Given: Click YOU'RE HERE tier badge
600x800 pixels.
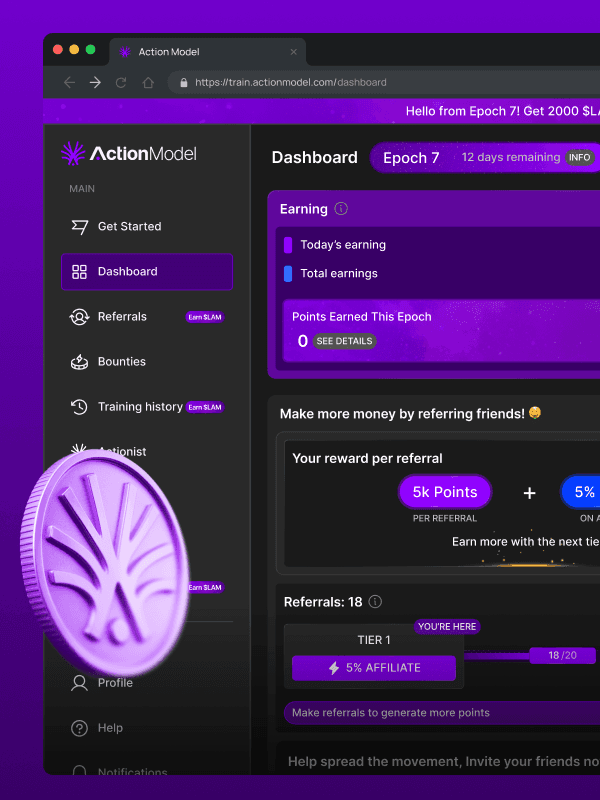Looking at the screenshot, I should 447,627.
